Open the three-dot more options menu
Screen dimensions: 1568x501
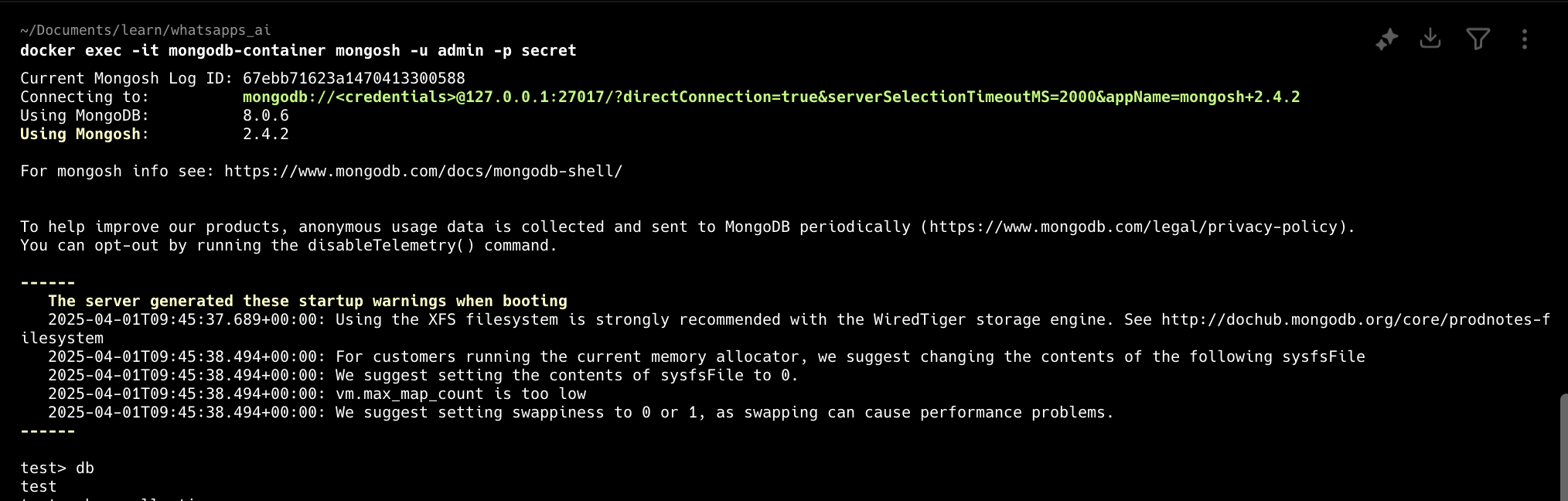click(1524, 39)
